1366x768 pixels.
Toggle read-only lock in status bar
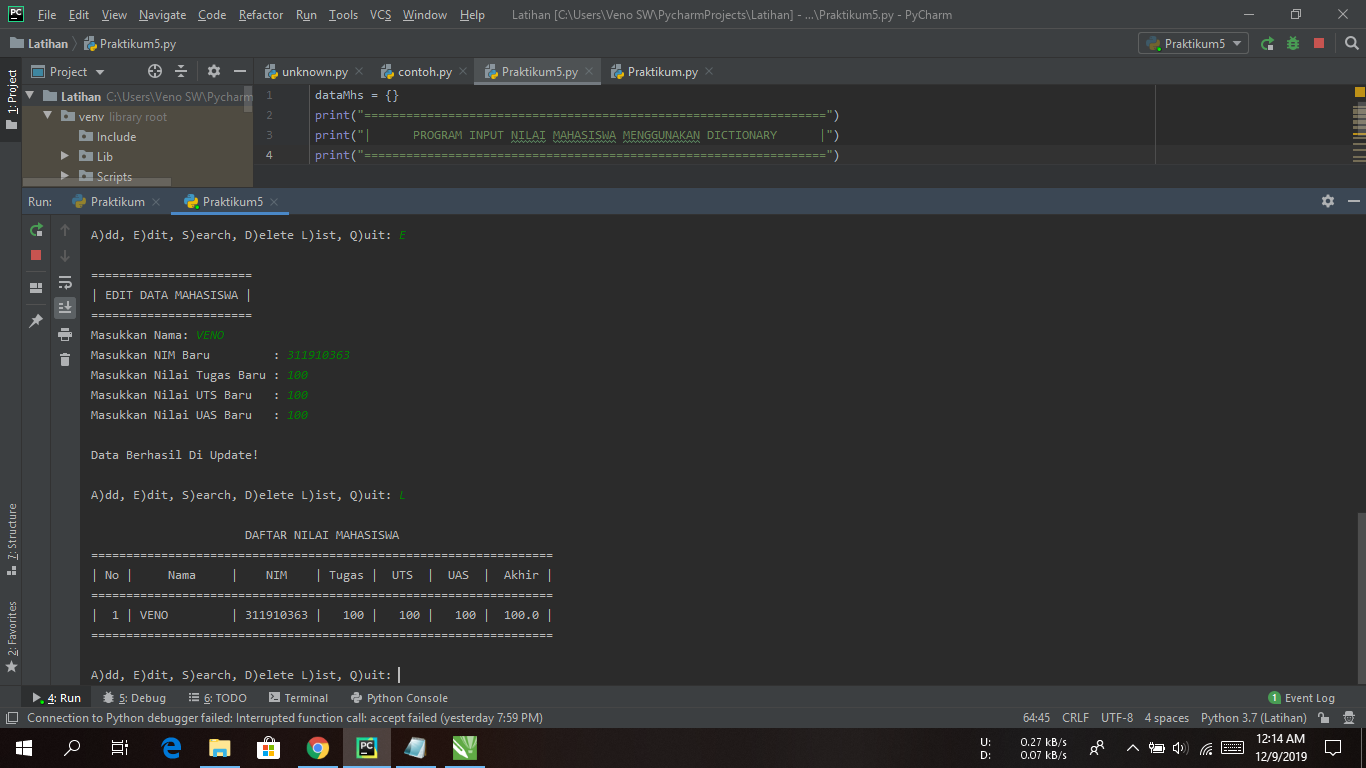click(x=1324, y=718)
